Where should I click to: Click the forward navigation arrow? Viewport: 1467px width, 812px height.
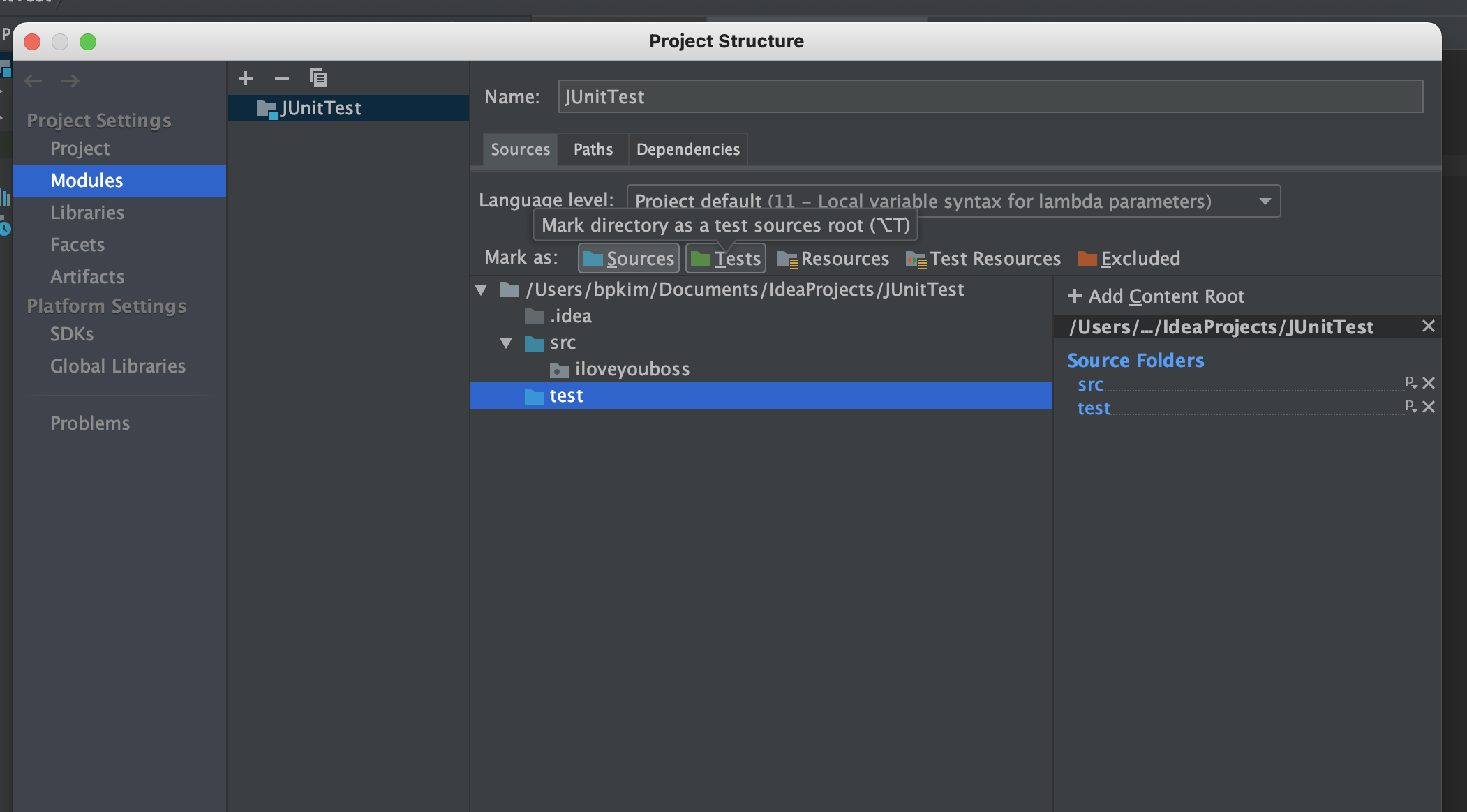70,81
